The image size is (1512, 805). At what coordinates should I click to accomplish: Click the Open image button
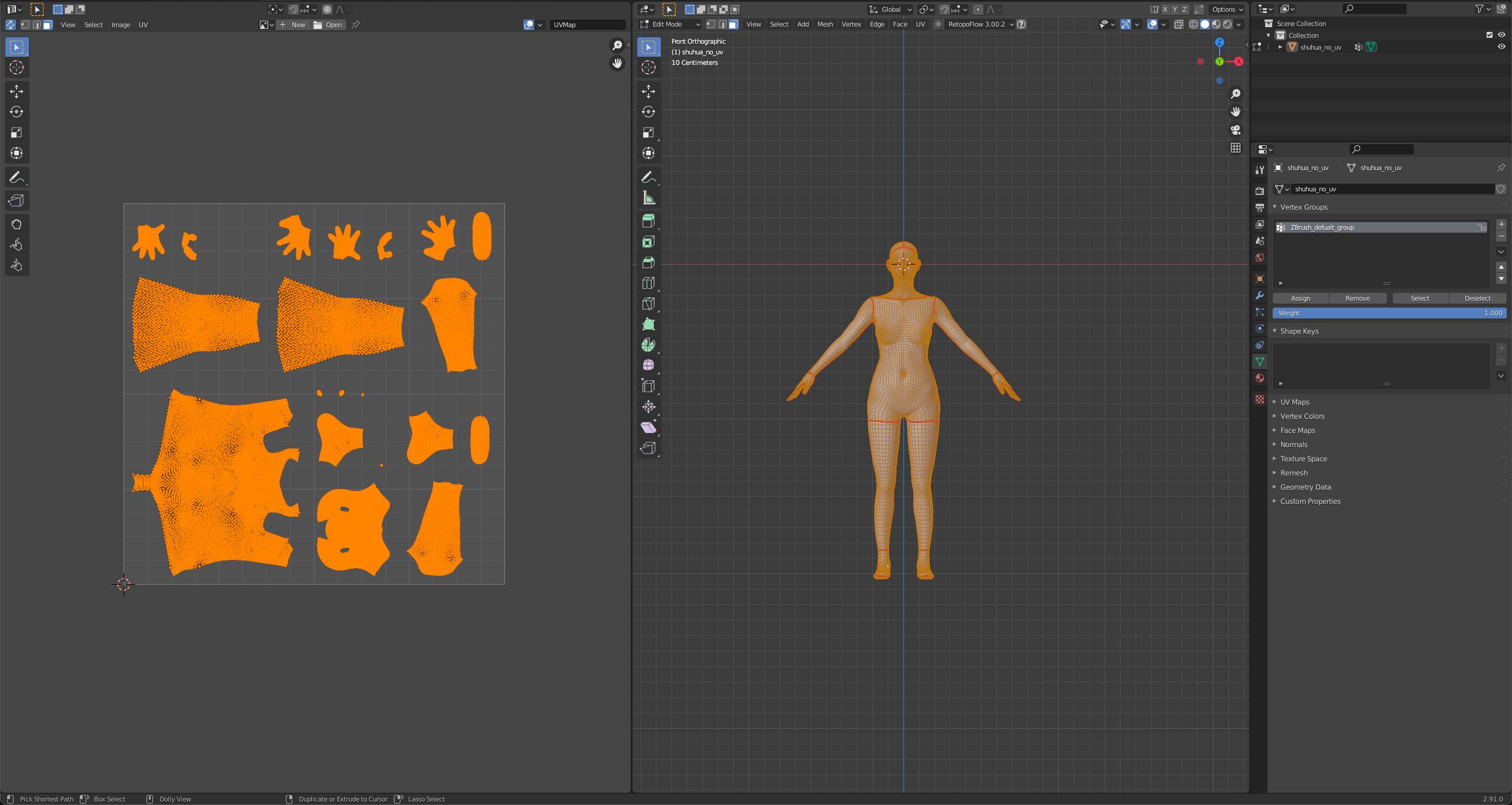click(x=328, y=25)
